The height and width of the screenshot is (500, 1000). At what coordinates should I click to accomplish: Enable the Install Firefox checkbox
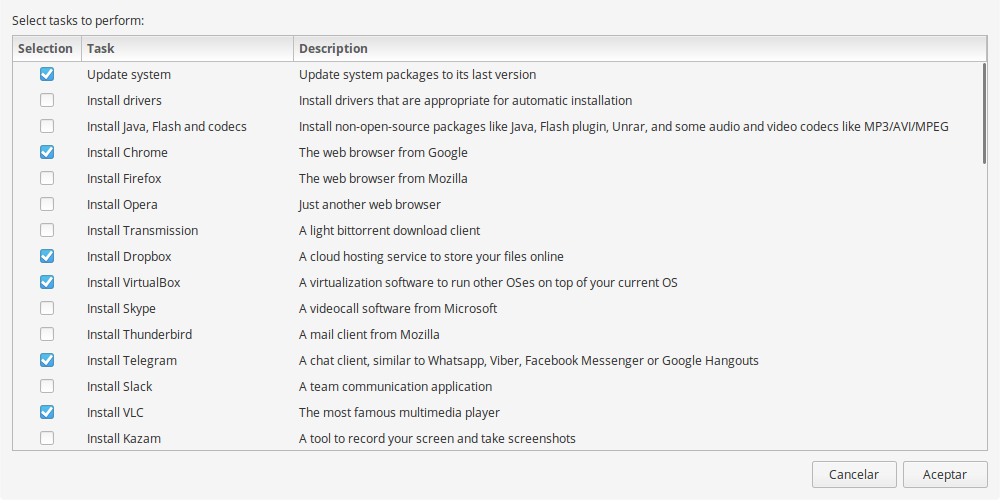pyautogui.click(x=47, y=178)
